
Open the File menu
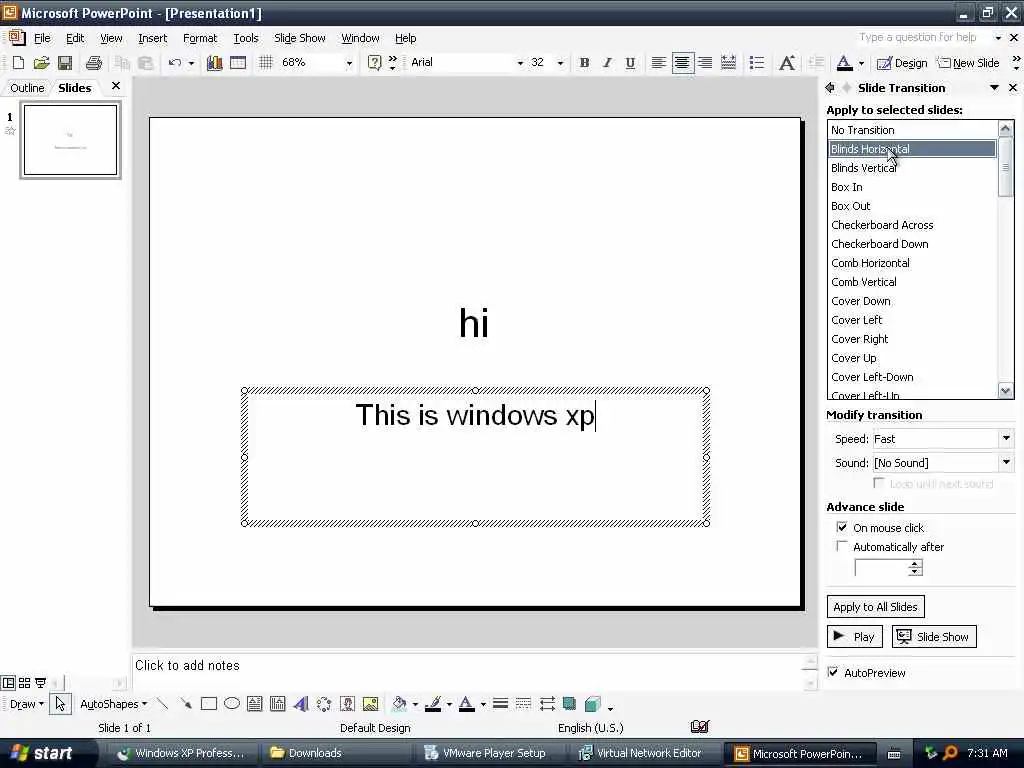(42, 38)
